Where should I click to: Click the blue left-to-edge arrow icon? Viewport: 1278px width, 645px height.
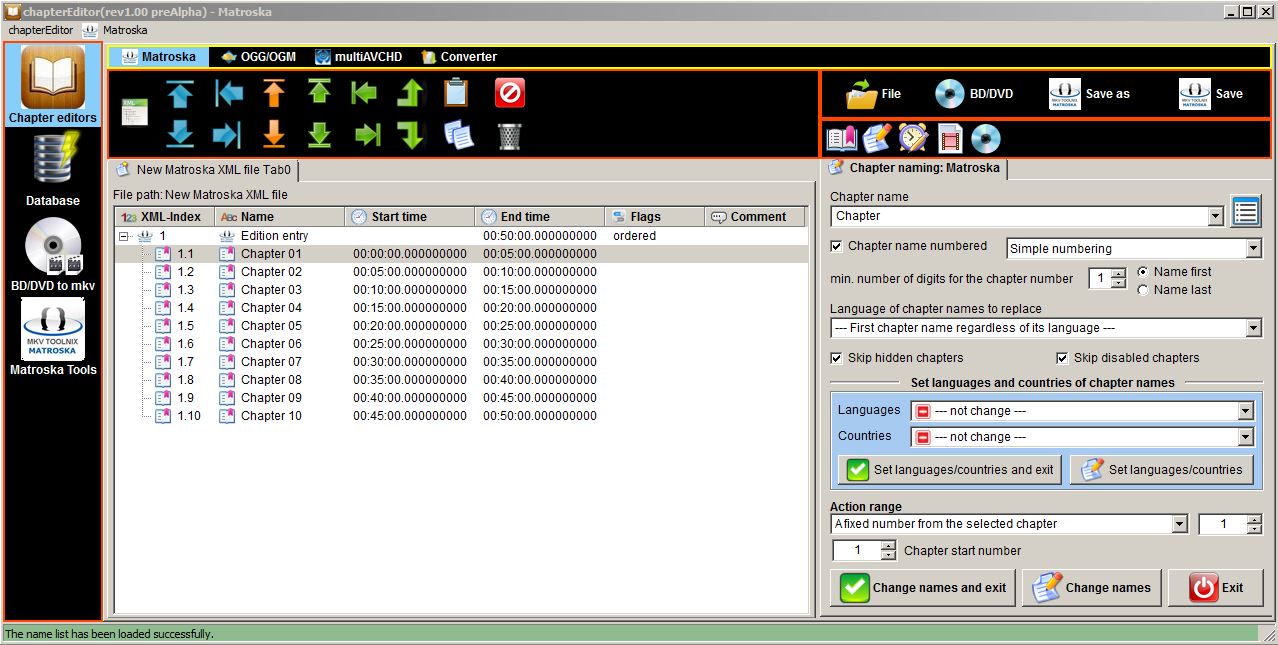tap(228, 93)
